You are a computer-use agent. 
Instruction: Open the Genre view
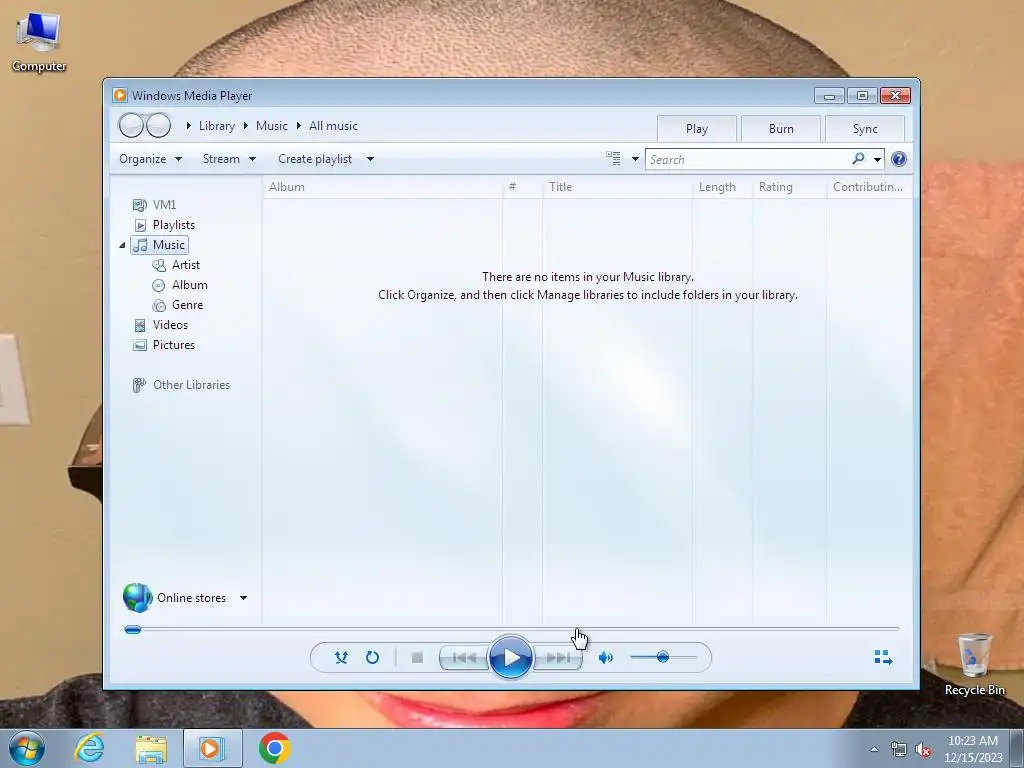178,305
